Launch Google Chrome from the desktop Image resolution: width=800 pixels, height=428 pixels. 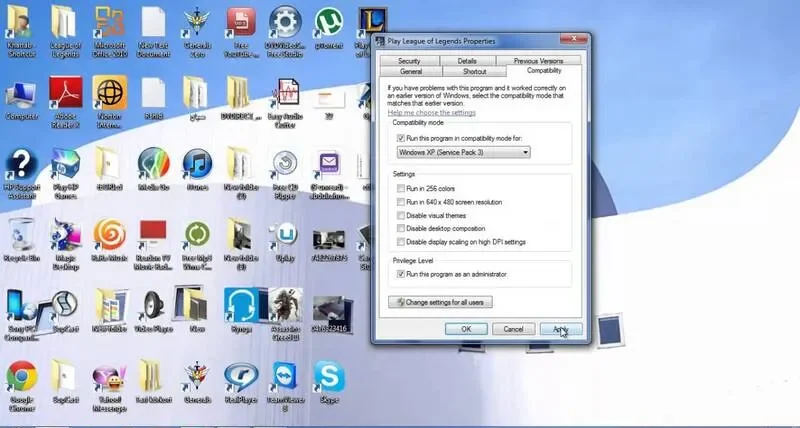(21, 377)
